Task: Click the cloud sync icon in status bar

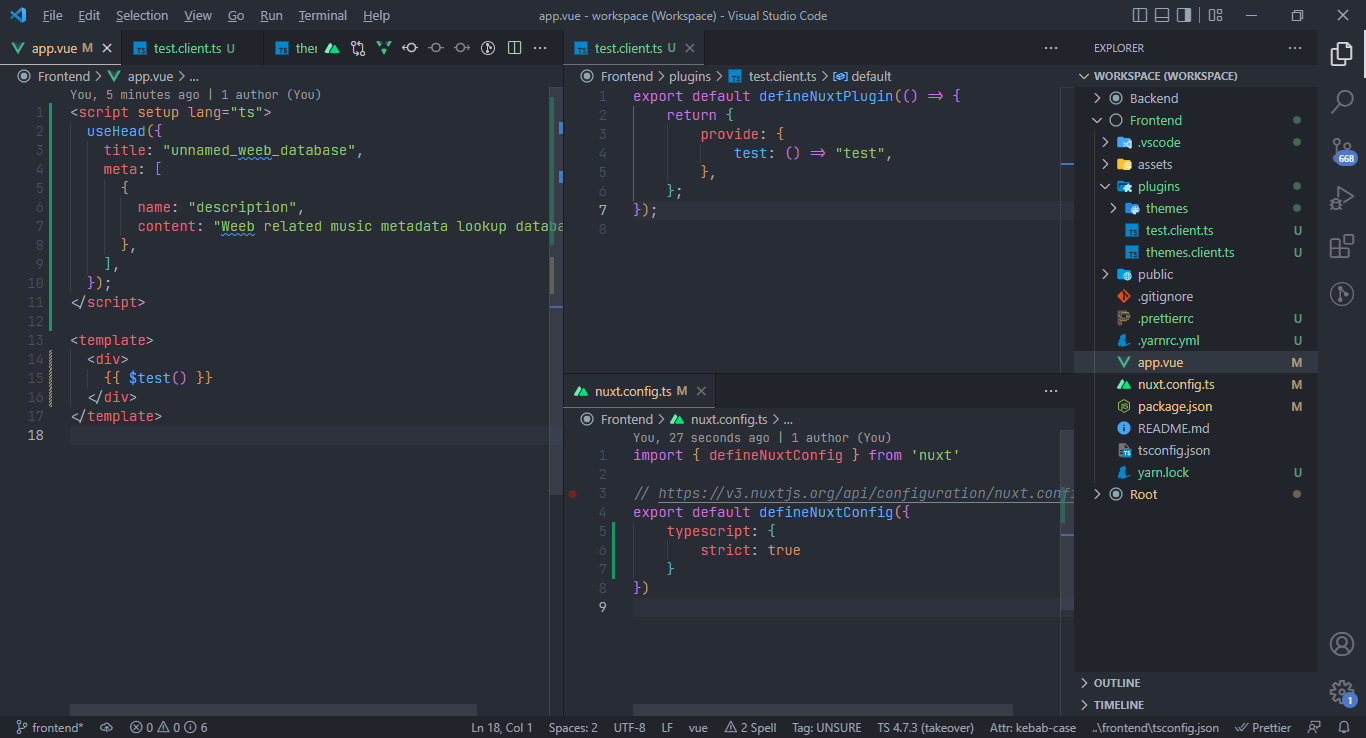Action: (x=107, y=728)
